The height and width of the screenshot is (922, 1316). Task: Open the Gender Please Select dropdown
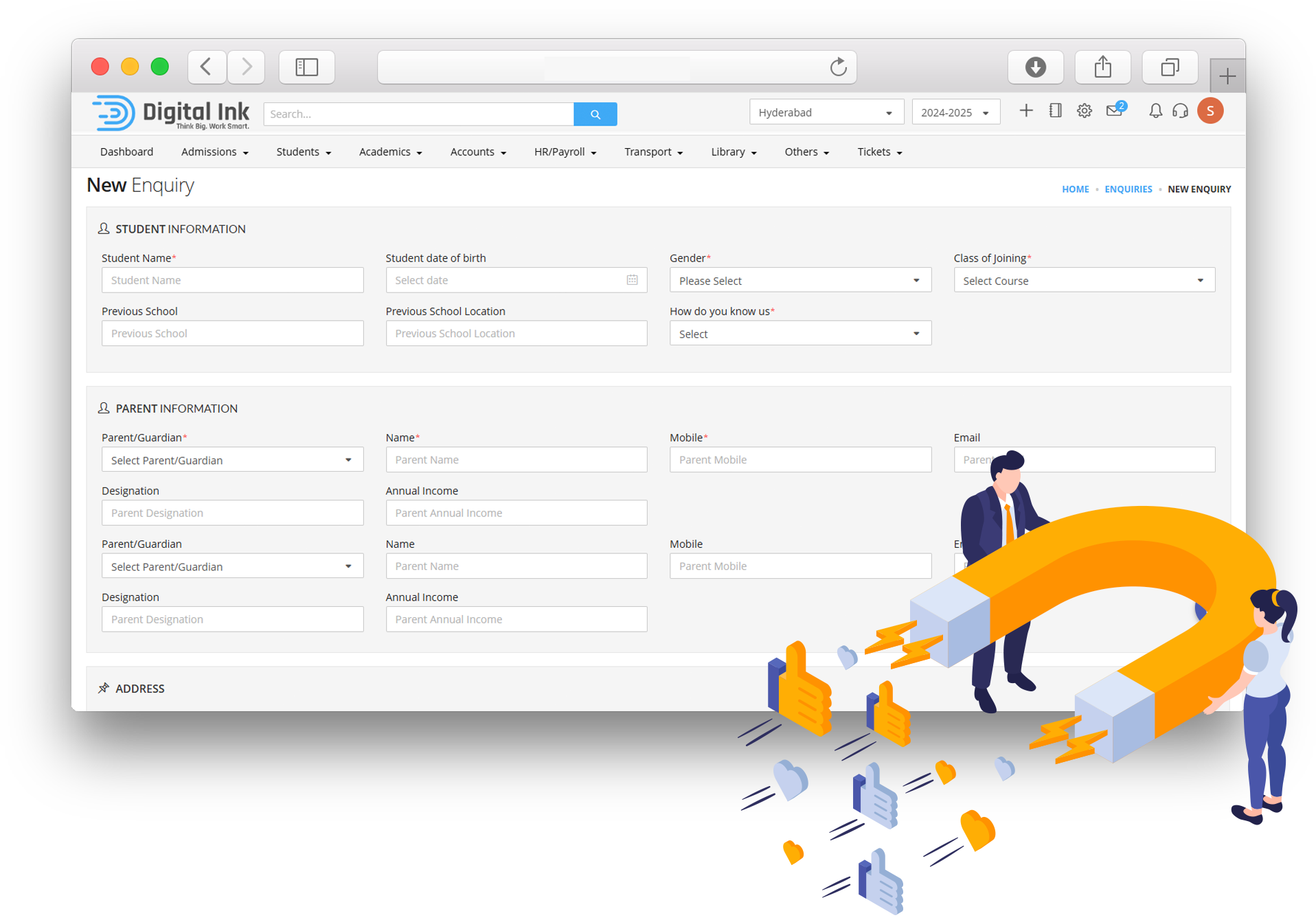tap(799, 281)
